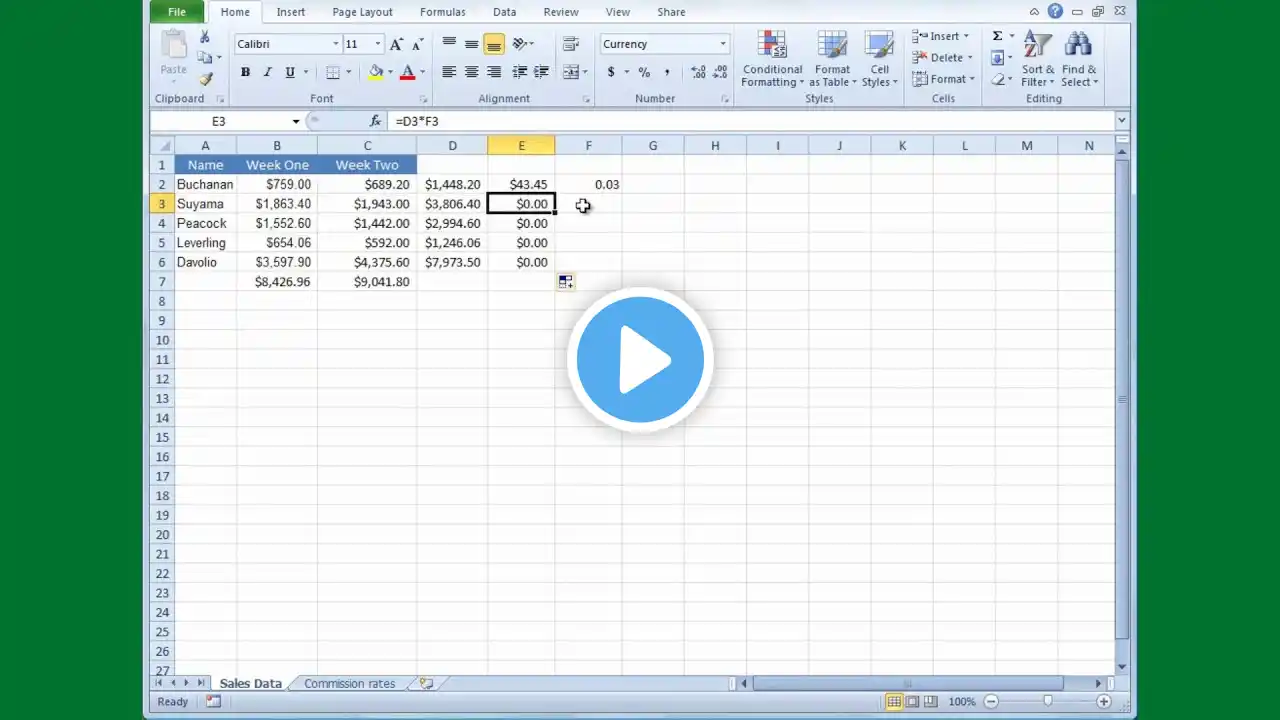Click Delete button in Cells group
Viewport: 1280px width, 720px height.
click(x=940, y=58)
